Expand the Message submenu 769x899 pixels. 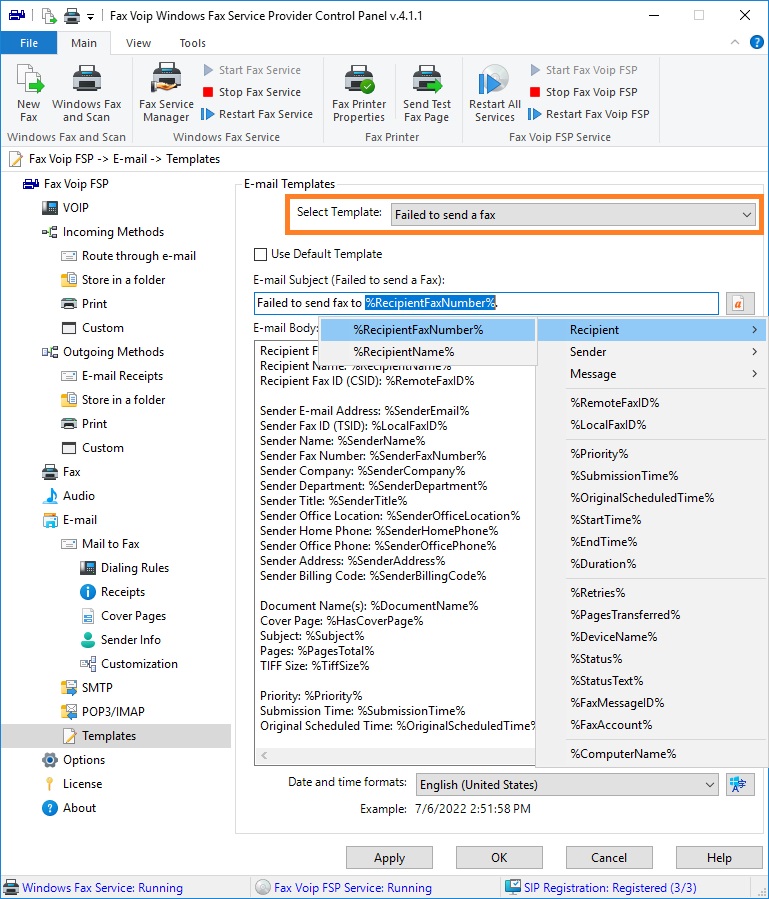(652, 374)
